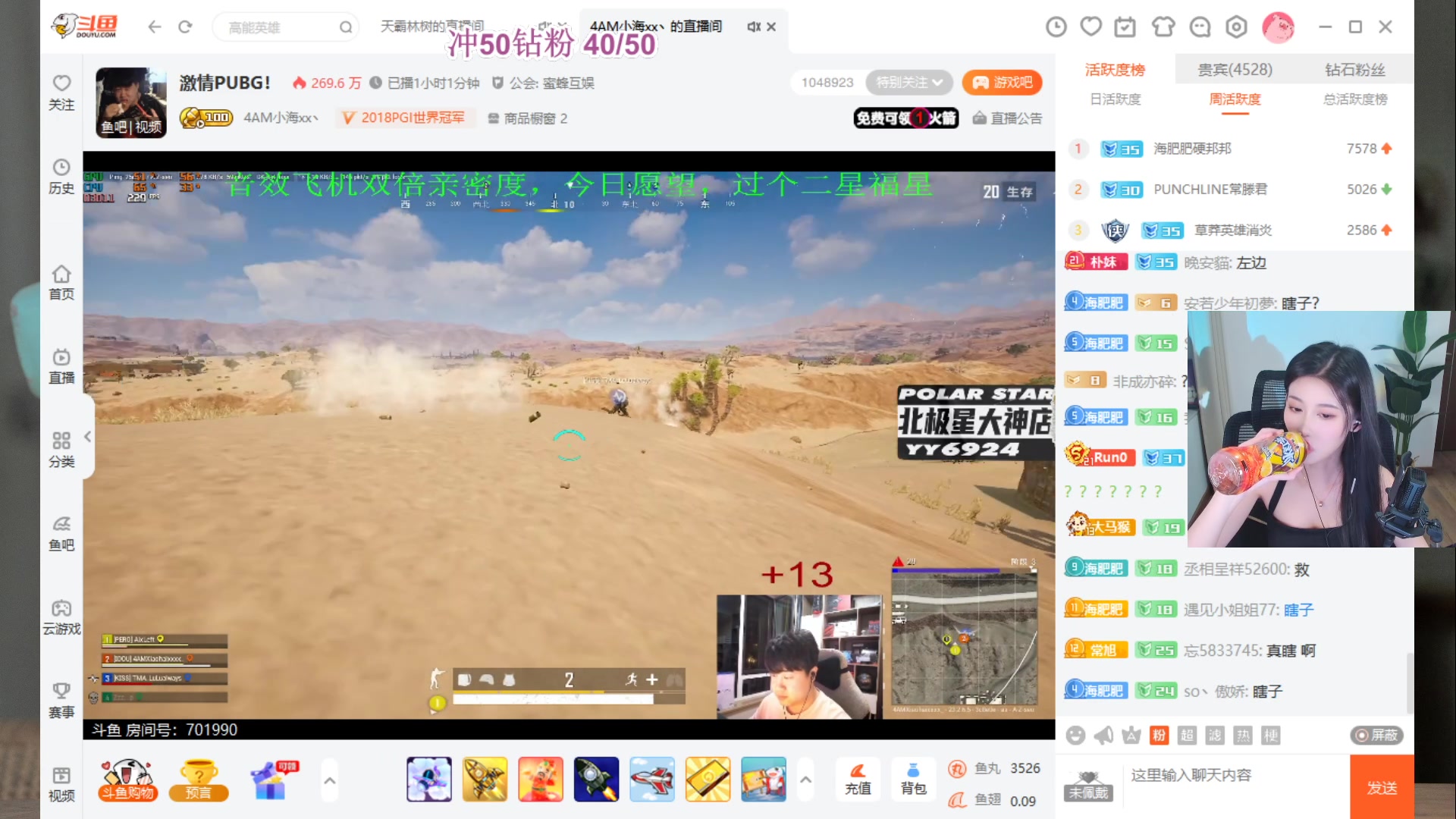
Task: Click the chat panel vertical scrollbar
Action: 1410,682
